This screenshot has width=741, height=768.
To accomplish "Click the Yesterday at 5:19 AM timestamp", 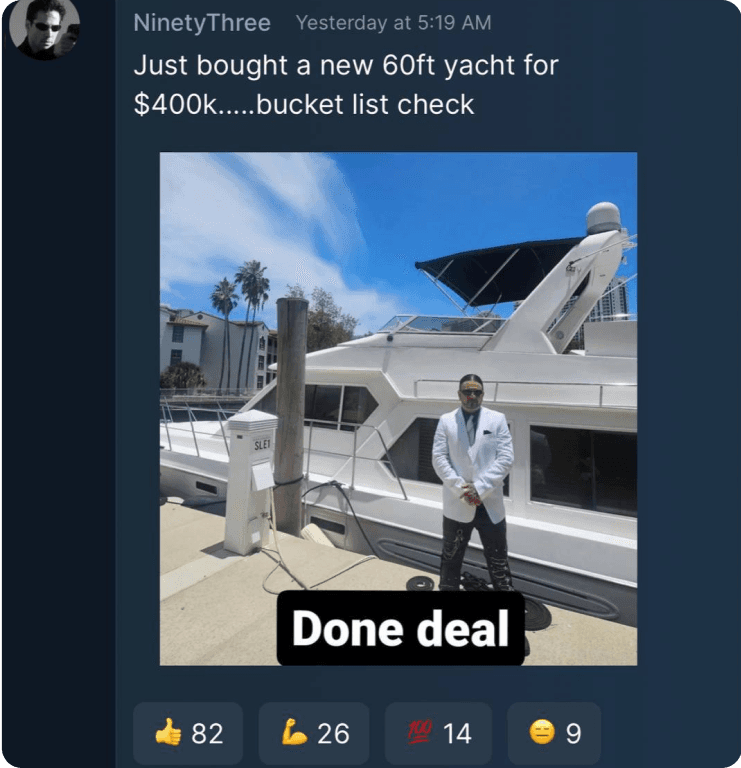I will coord(394,23).
